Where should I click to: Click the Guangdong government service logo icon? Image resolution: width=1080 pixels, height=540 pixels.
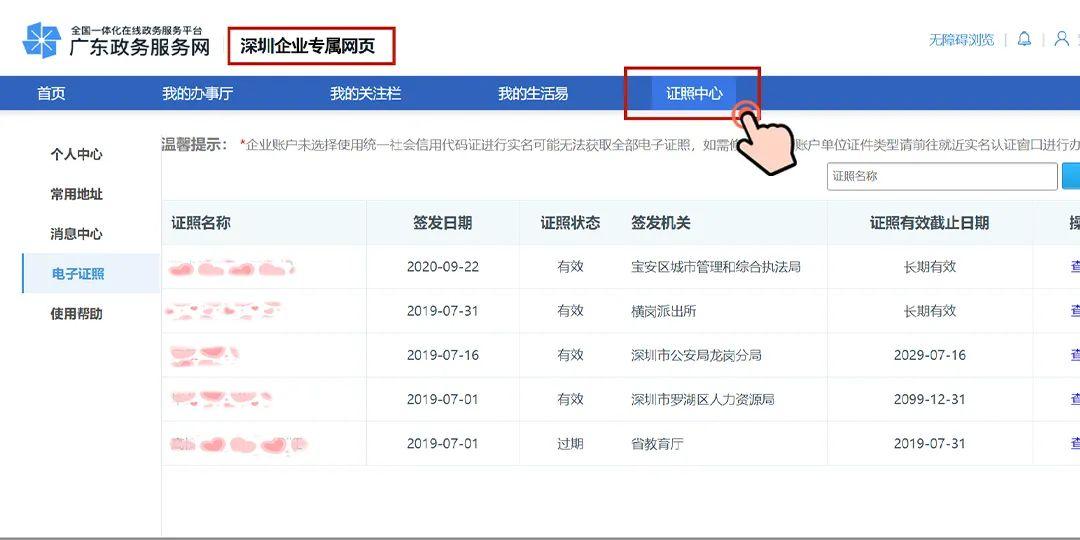click(41, 40)
